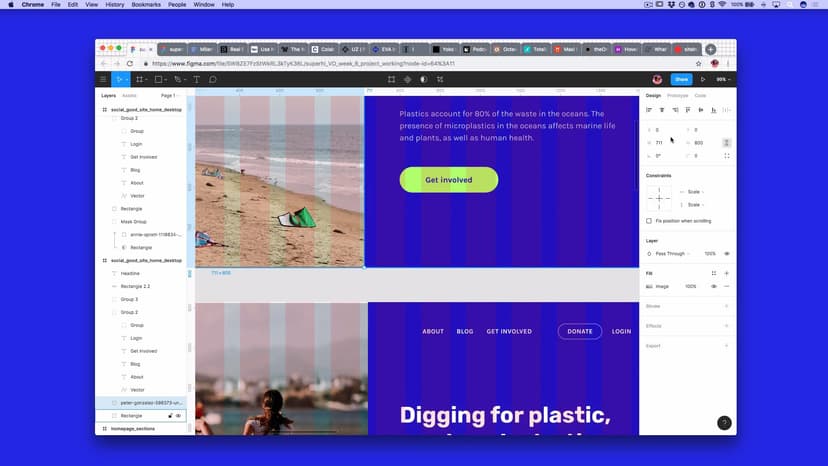Click the Image fill thumbnail swatch
The width and height of the screenshot is (828, 466).
(x=650, y=286)
